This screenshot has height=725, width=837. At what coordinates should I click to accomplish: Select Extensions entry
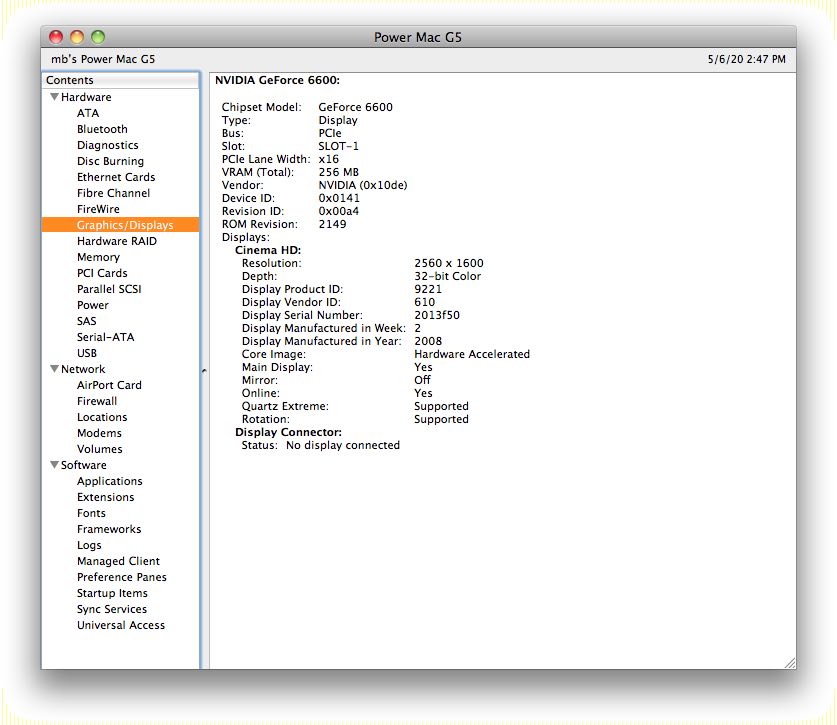coord(105,498)
